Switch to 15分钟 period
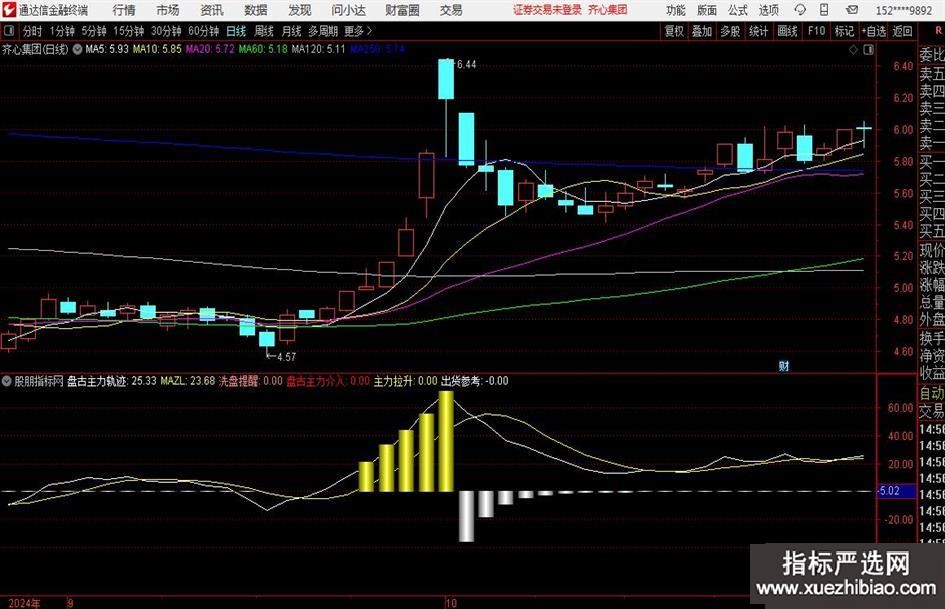Viewport: 945px width, 609px height. [x=128, y=31]
